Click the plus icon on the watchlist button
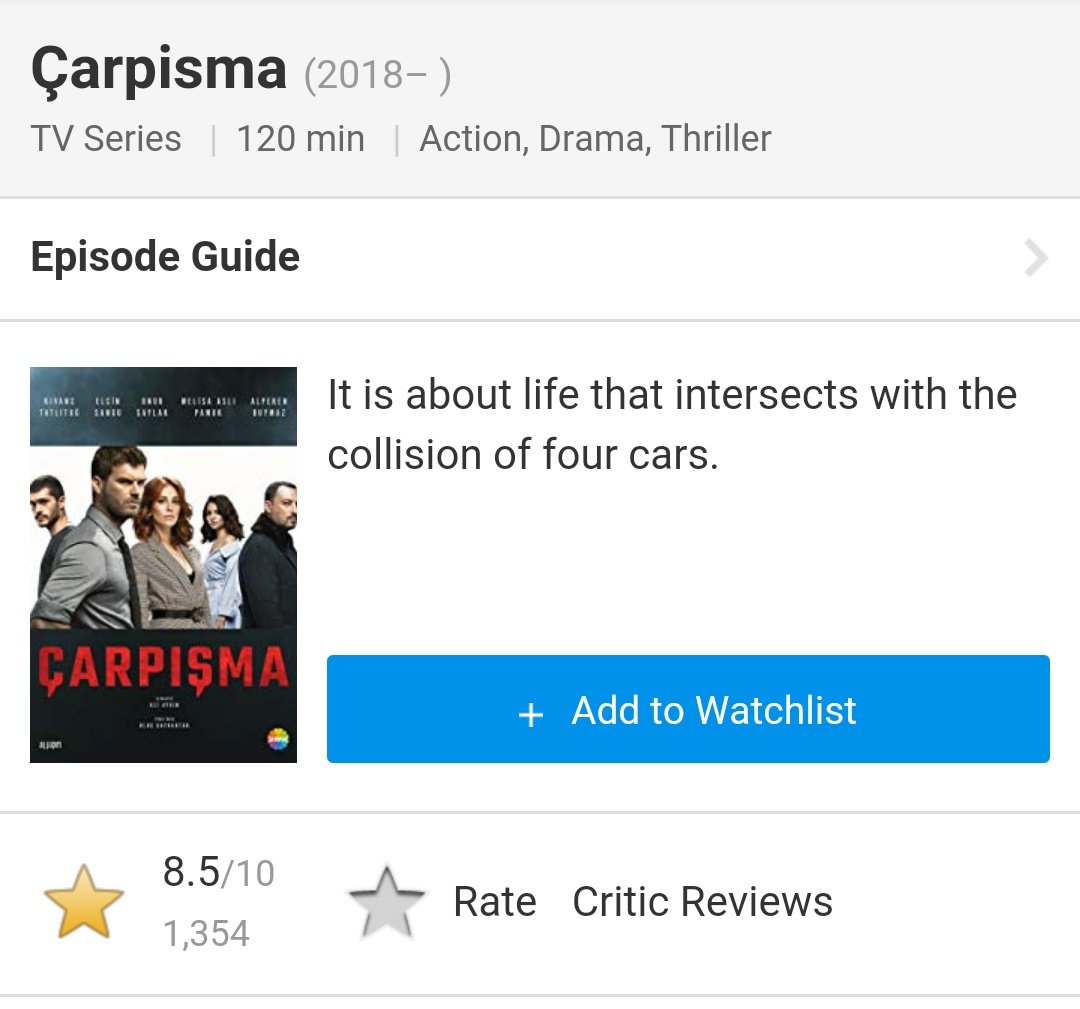This screenshot has height=1009, width=1080. coord(531,714)
